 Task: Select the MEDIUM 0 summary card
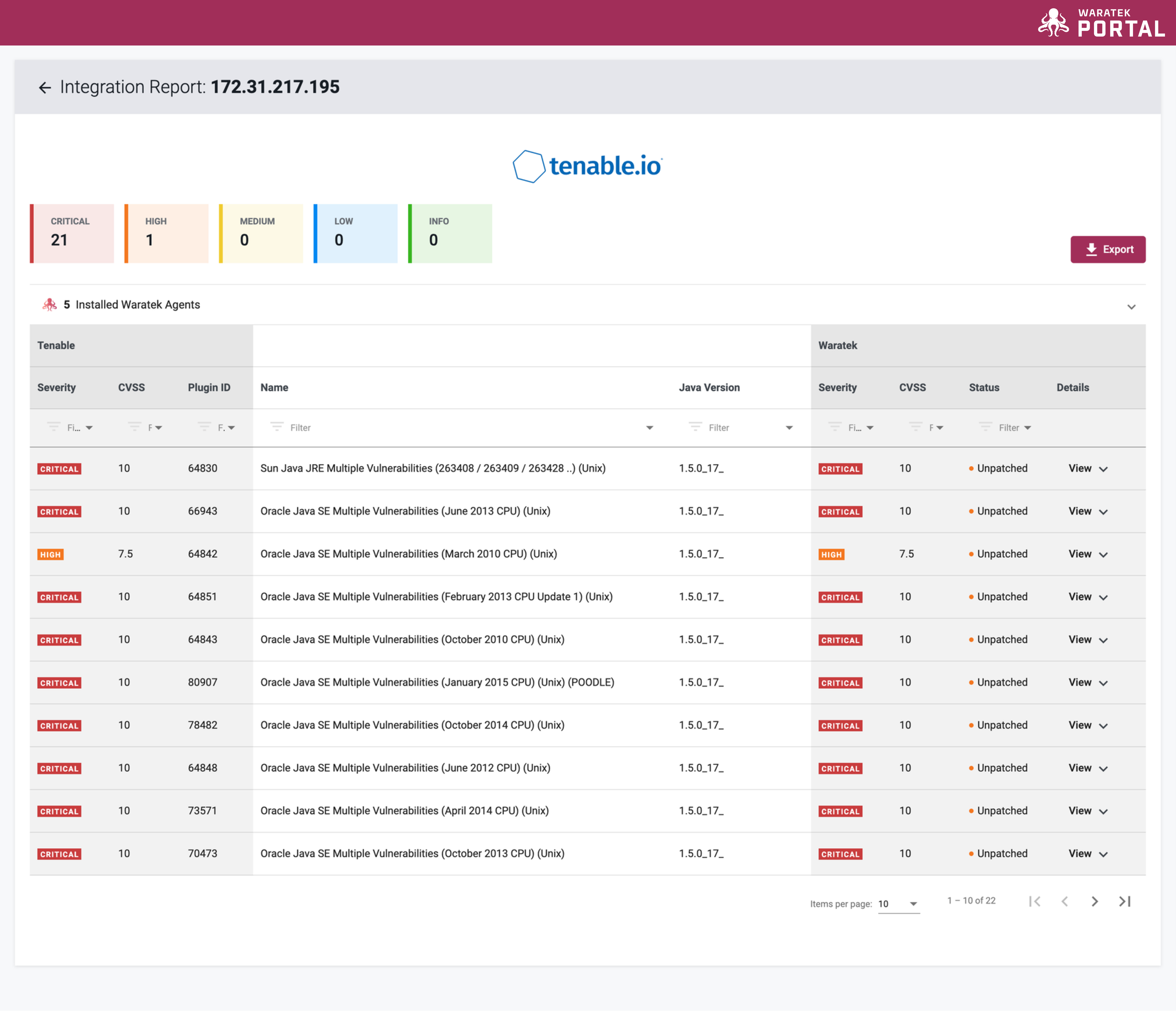click(x=261, y=233)
